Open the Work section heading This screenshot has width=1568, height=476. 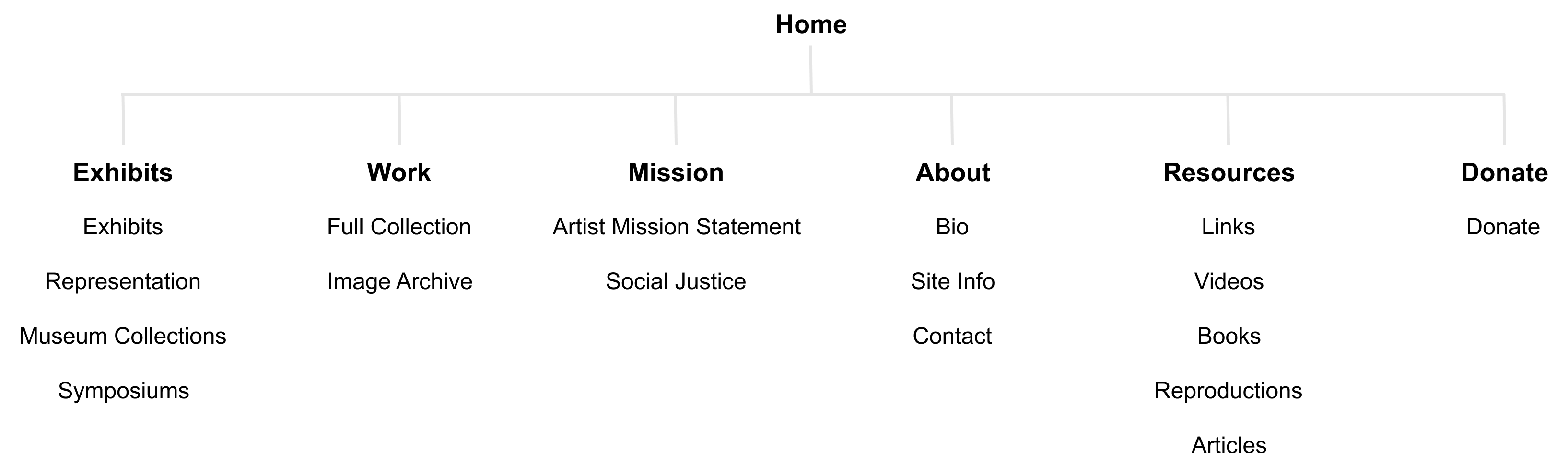[398, 173]
